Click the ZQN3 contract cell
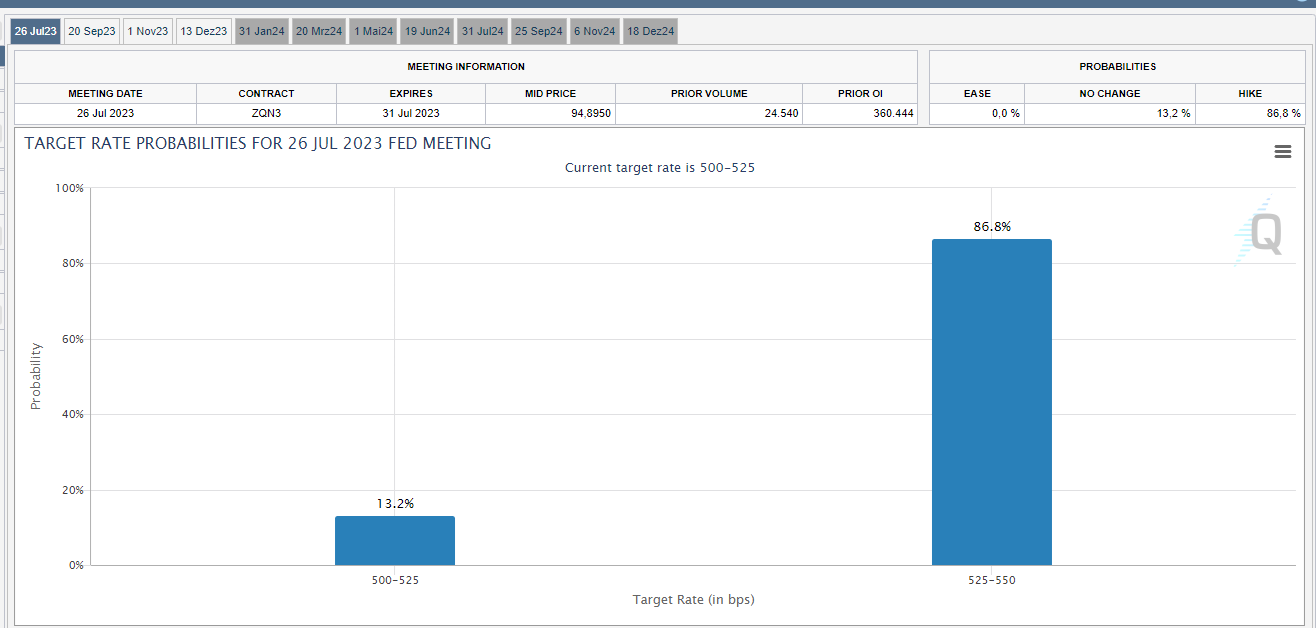1316x628 pixels. tap(266, 113)
